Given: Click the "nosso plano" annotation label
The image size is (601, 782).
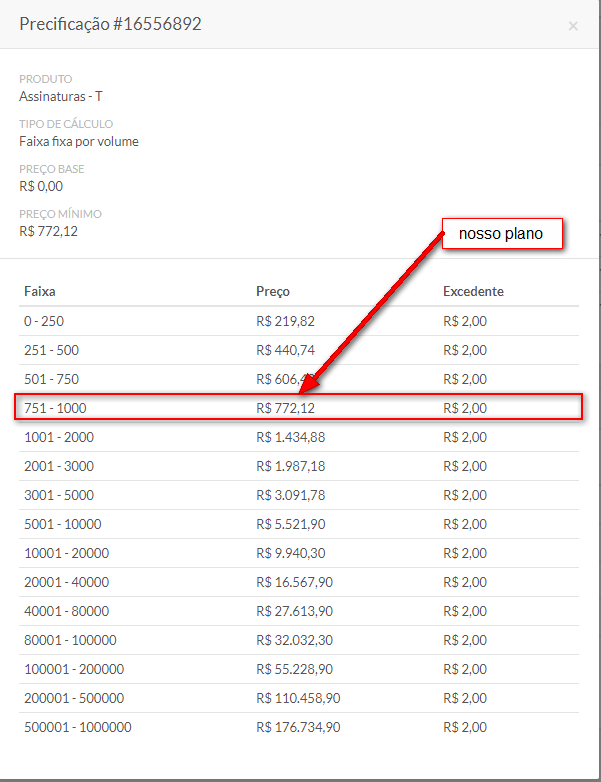Looking at the screenshot, I should pyautogui.click(x=502, y=234).
